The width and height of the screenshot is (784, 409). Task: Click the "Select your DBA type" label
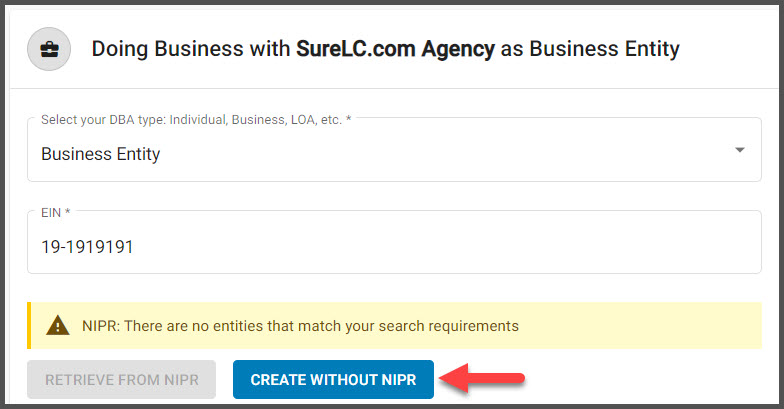click(196, 120)
